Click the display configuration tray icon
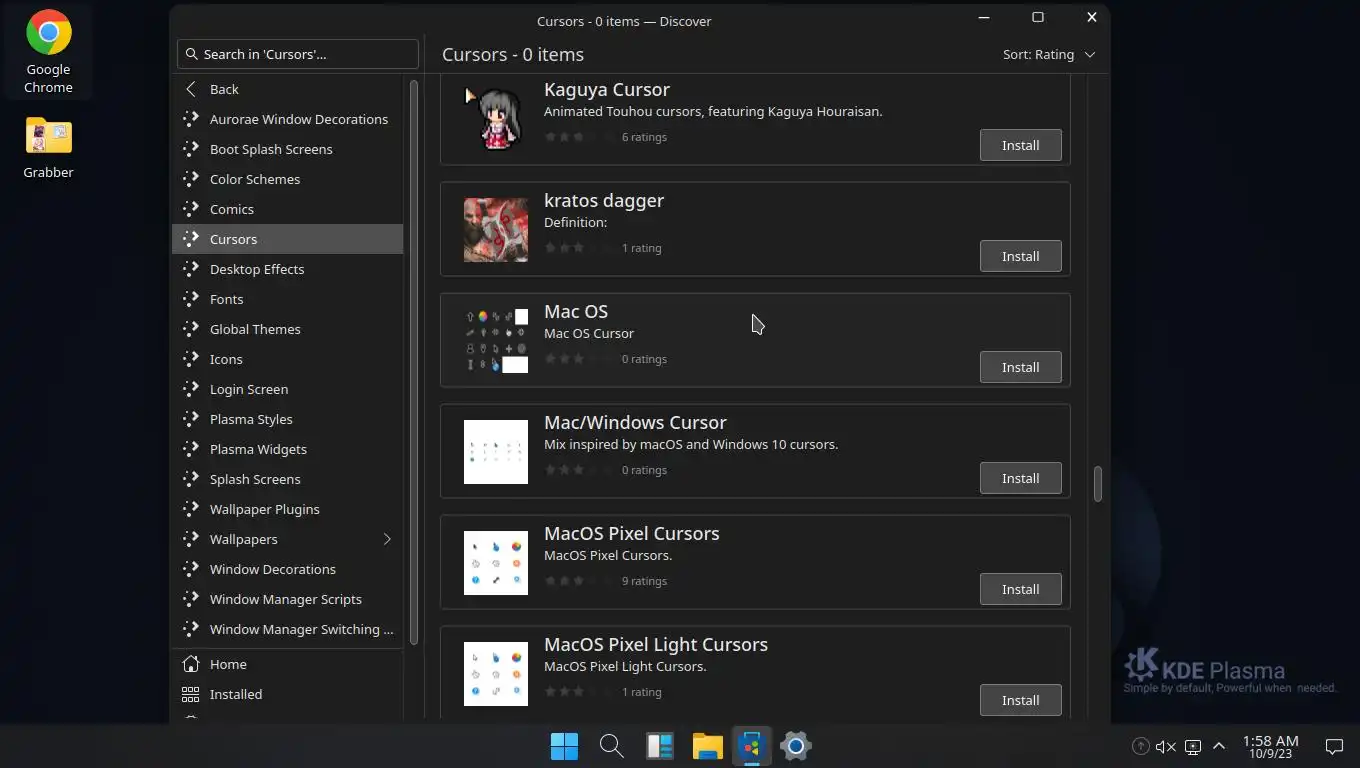This screenshot has width=1360, height=768. click(x=1192, y=746)
